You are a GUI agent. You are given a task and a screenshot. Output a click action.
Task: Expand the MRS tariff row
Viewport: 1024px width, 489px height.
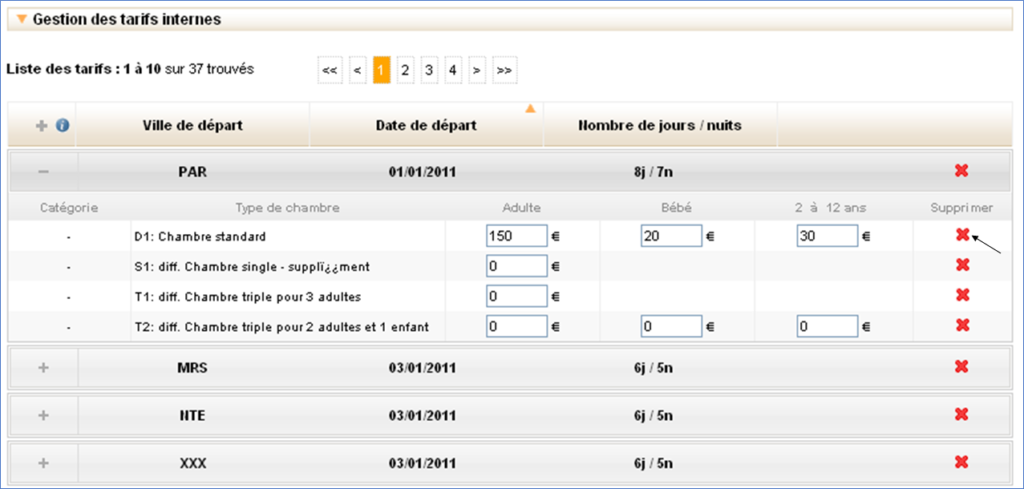pos(43,367)
